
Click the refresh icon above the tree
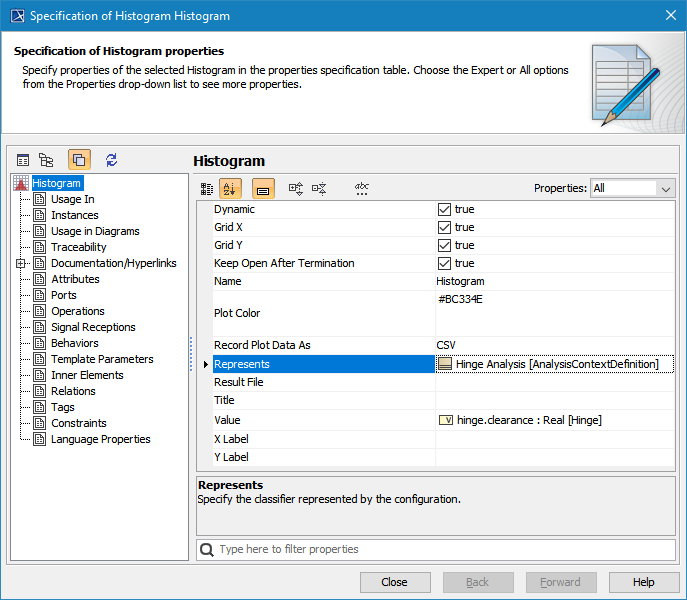click(111, 160)
